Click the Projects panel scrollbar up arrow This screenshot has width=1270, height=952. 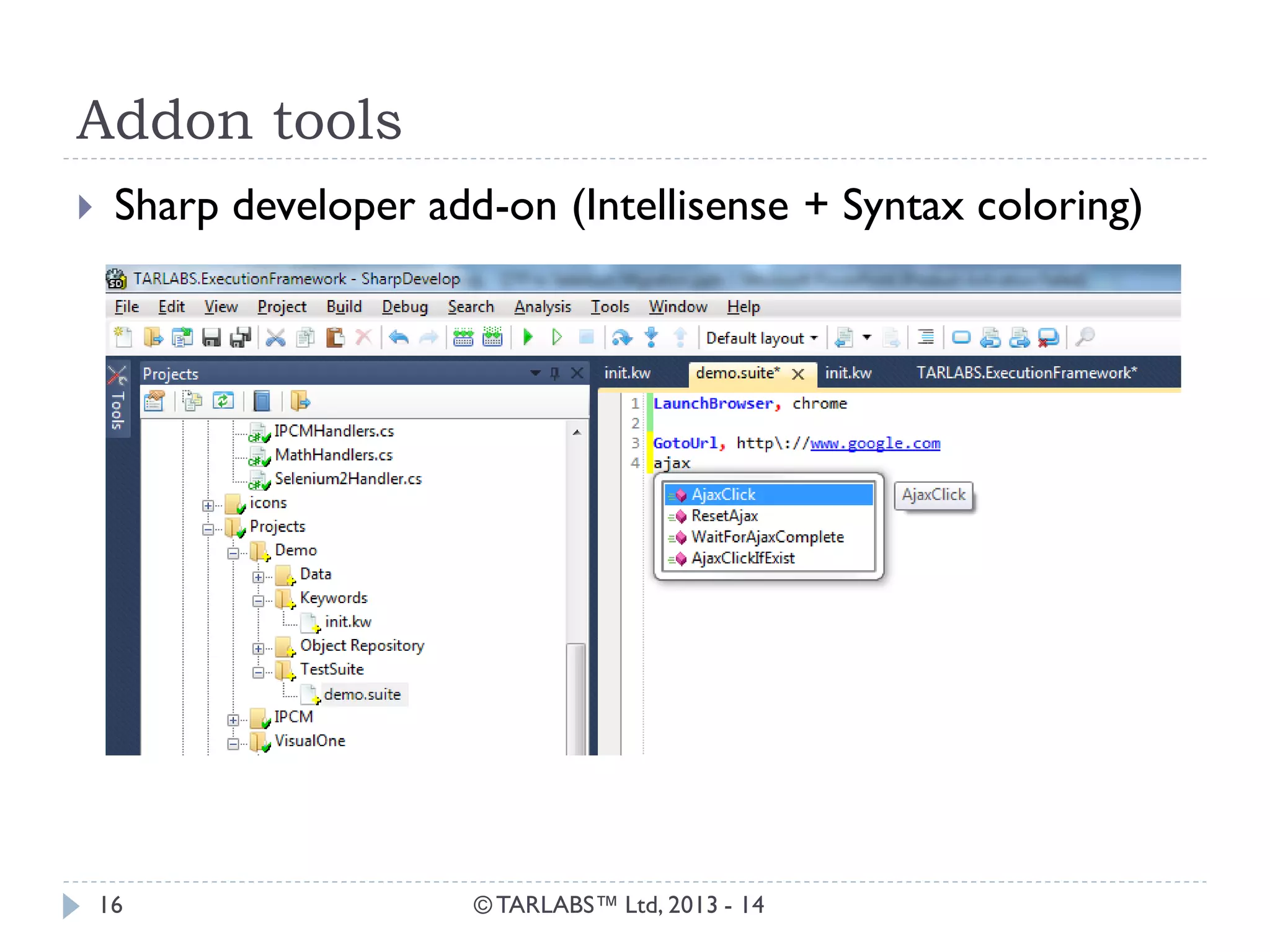pyautogui.click(x=577, y=433)
